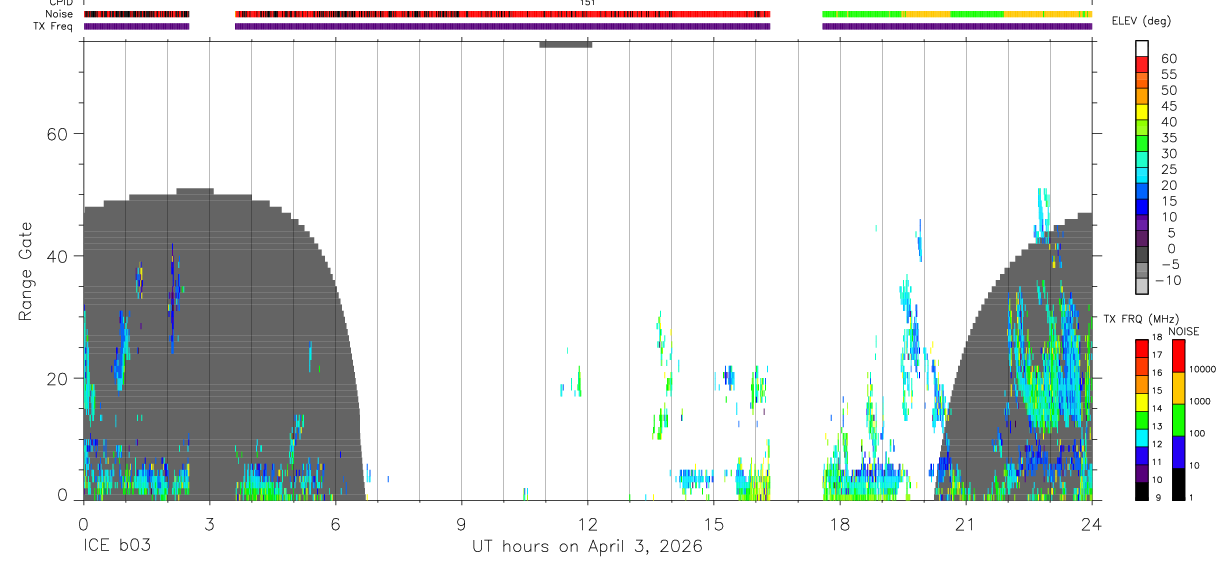Click the Range Gate tick label '60'
This screenshot has width=1228, height=567.
[55, 134]
